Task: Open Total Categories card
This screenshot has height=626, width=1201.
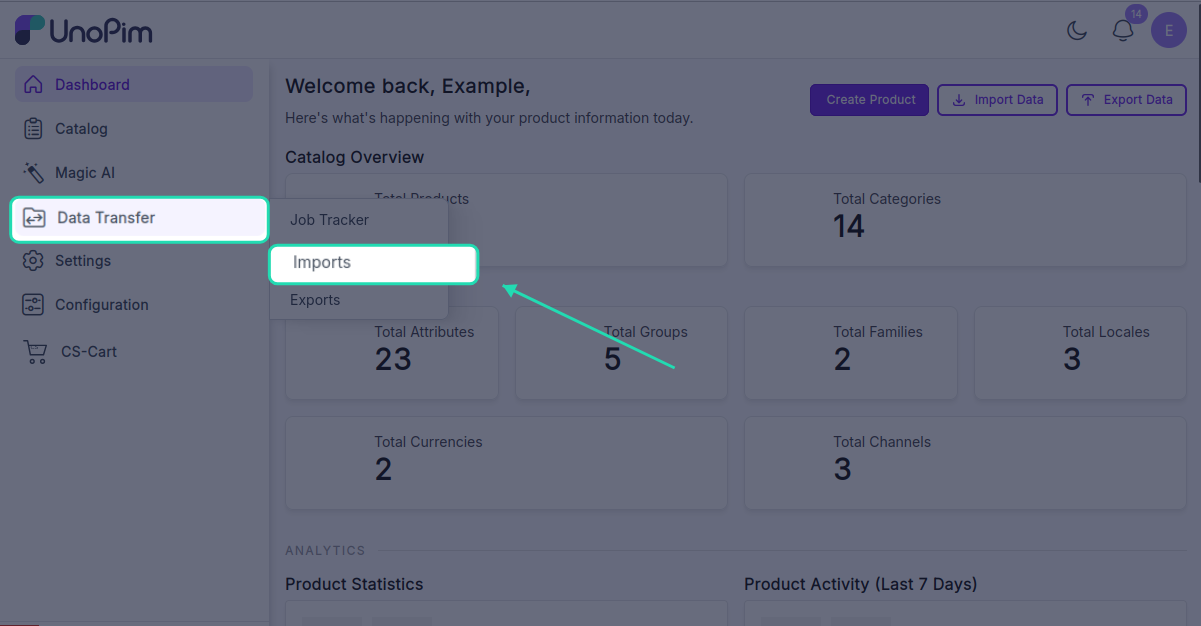Action: pos(965,220)
